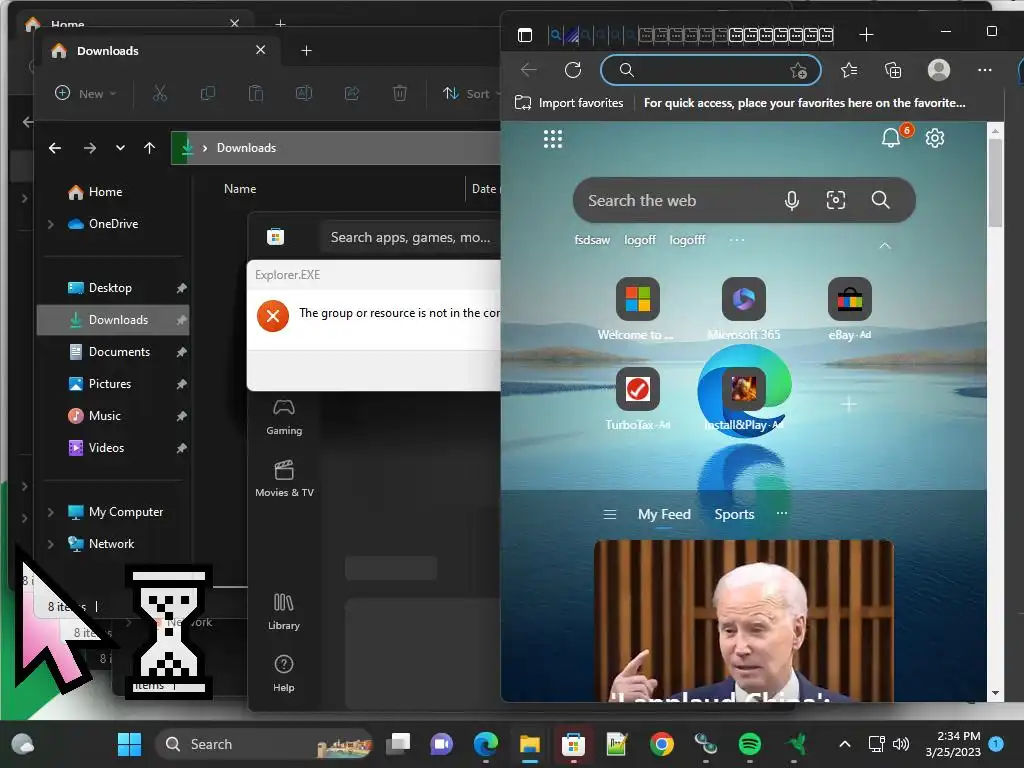Toggle Edge vertical tabs button

click(x=525, y=35)
